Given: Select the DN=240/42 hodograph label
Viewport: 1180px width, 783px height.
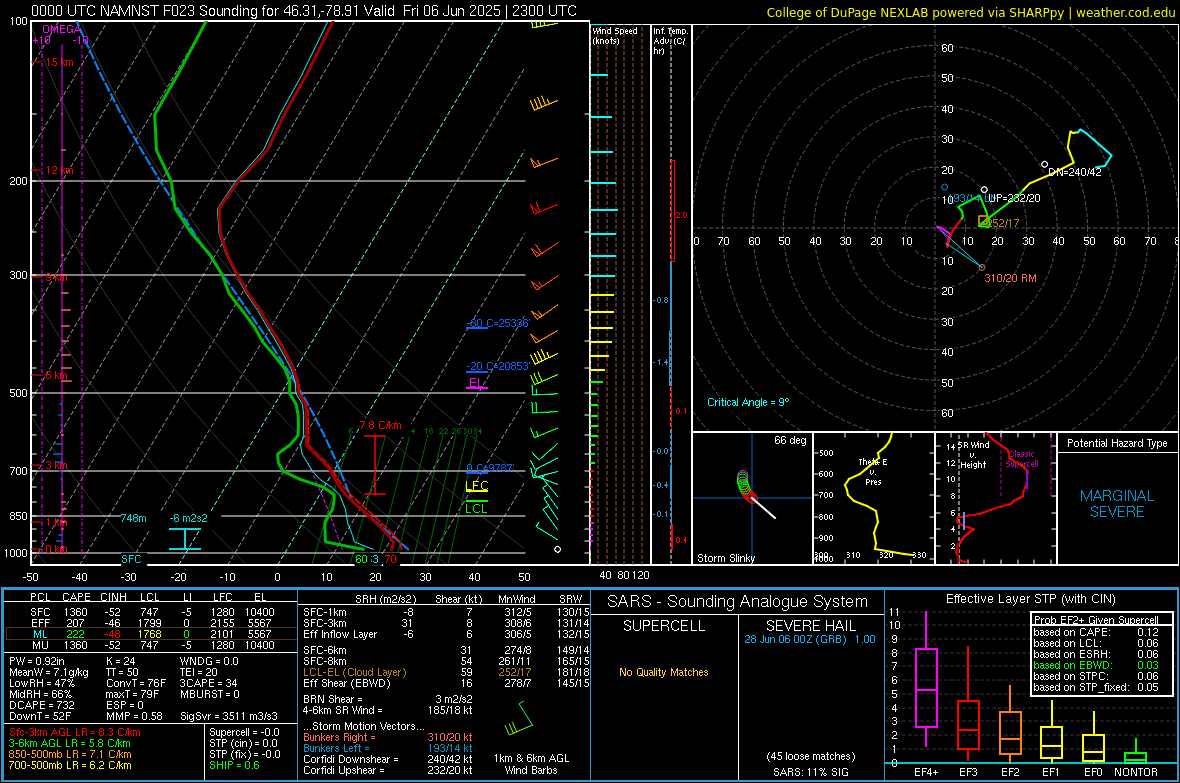Looking at the screenshot, I should pyautogui.click(x=1075, y=172).
